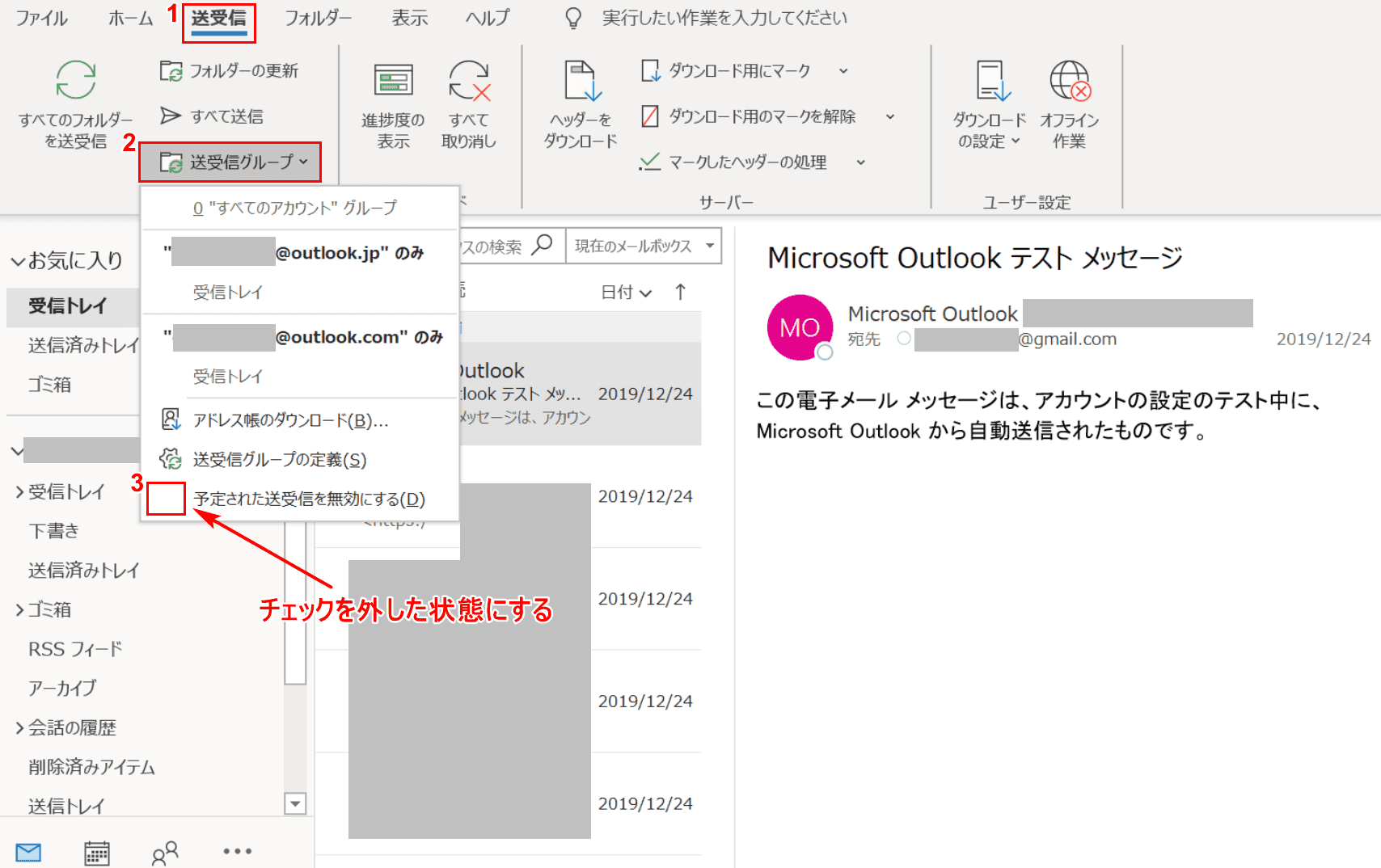Click ヘッダーをダウンロード icon
1381x868 pixels.
(581, 81)
